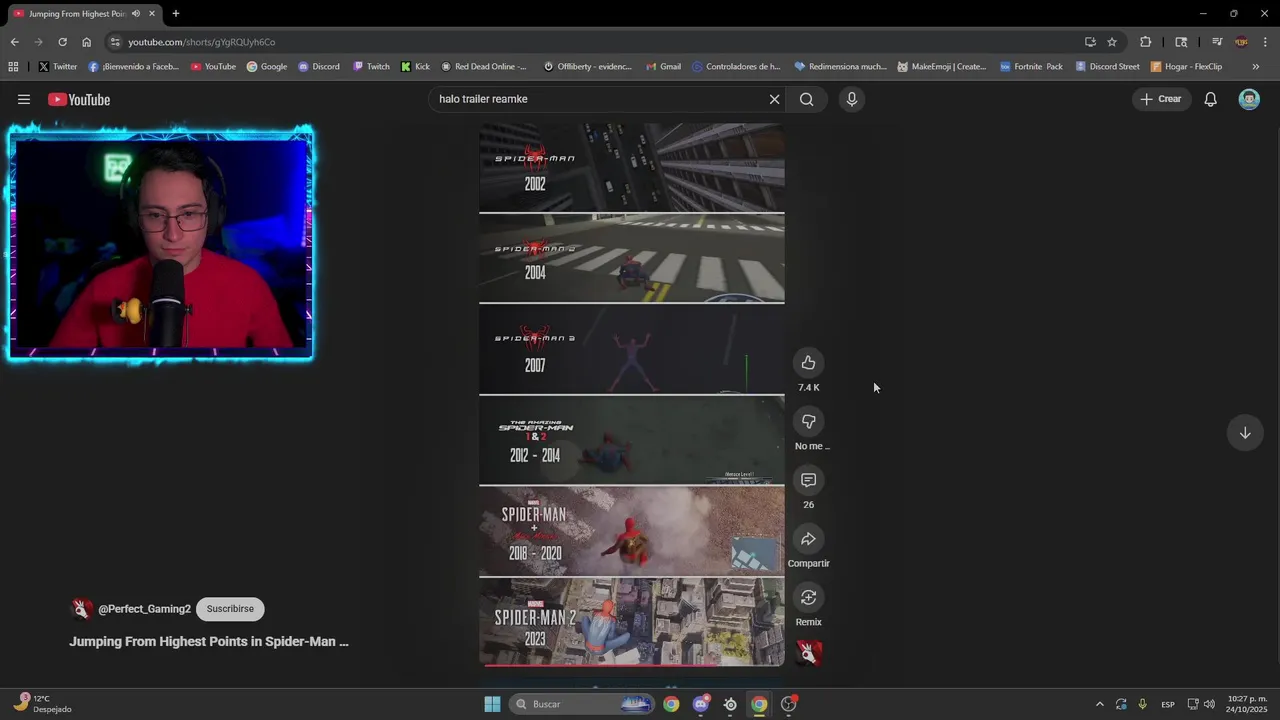Go to YouTube home via logo
Viewport: 1280px width, 720px height.
79,99
